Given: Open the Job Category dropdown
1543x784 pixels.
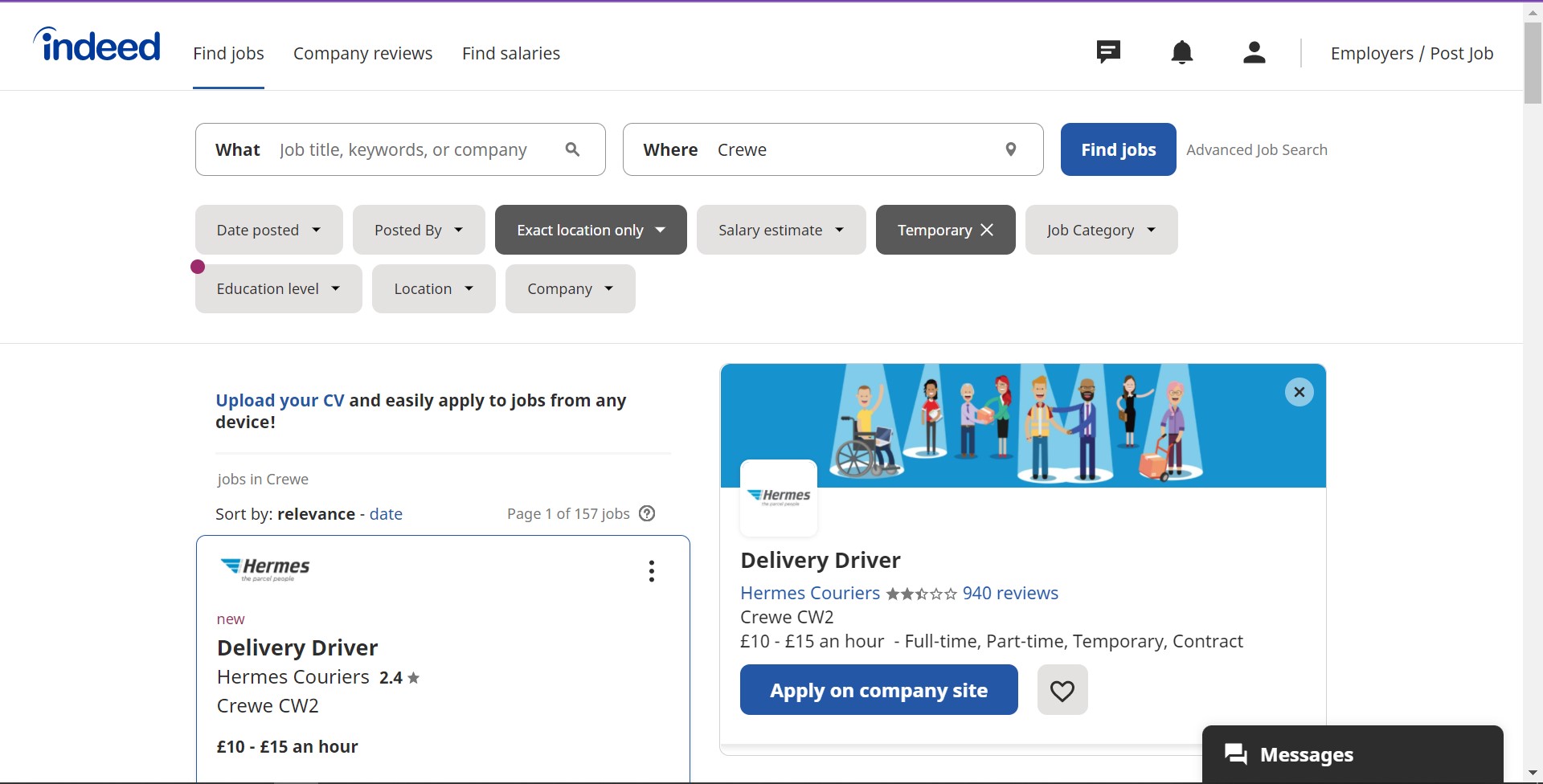Looking at the screenshot, I should [1100, 230].
